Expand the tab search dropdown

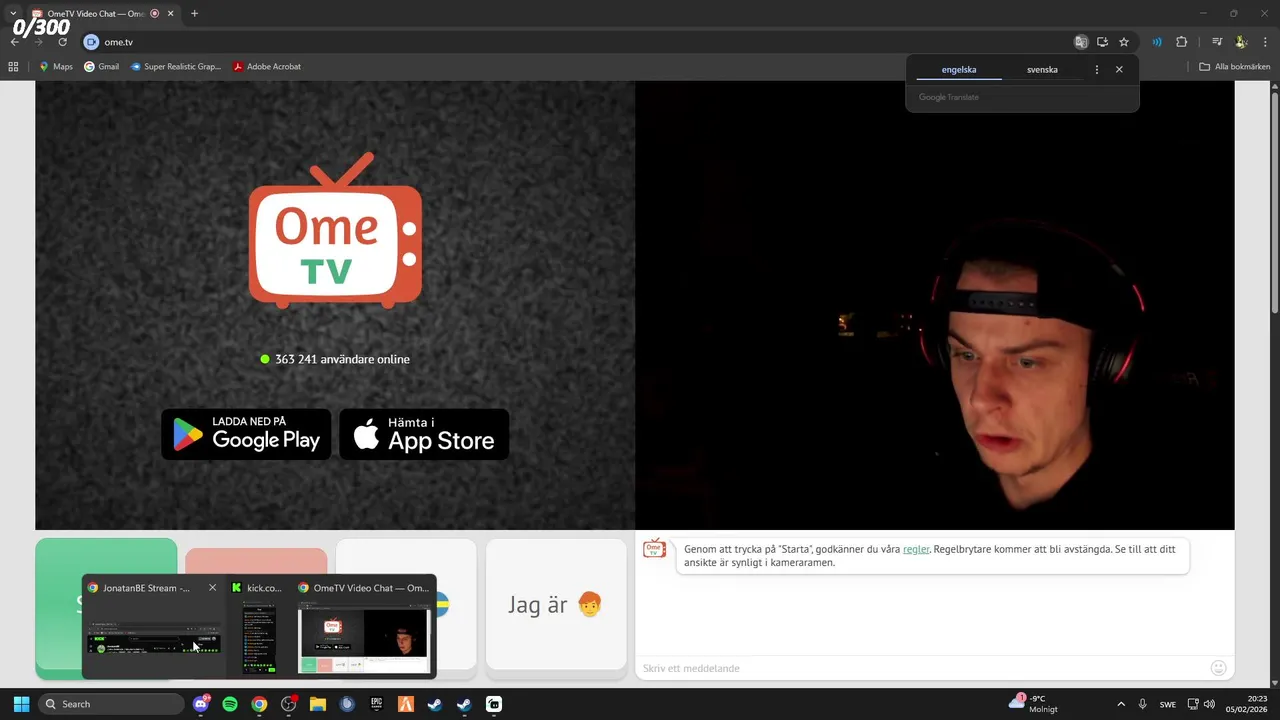point(13,13)
